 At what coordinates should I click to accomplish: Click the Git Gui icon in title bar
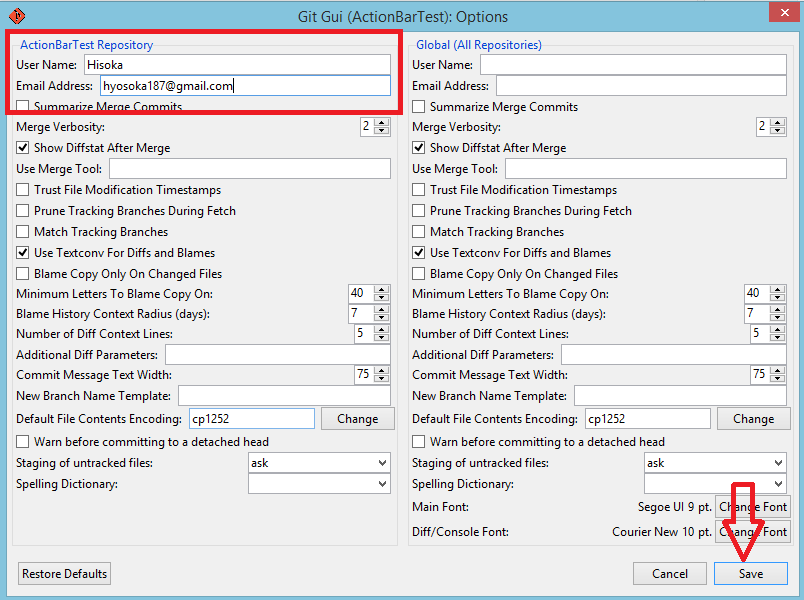point(17,16)
